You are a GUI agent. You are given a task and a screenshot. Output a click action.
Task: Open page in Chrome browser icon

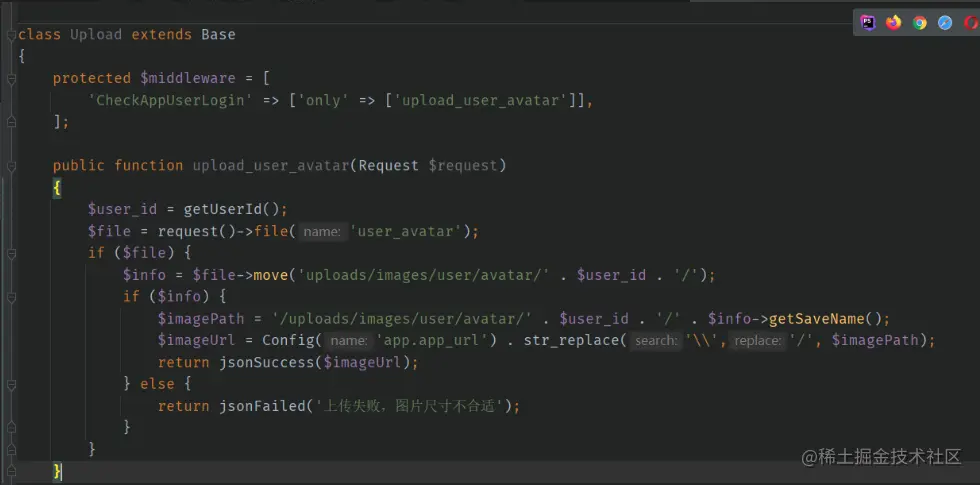(x=919, y=23)
